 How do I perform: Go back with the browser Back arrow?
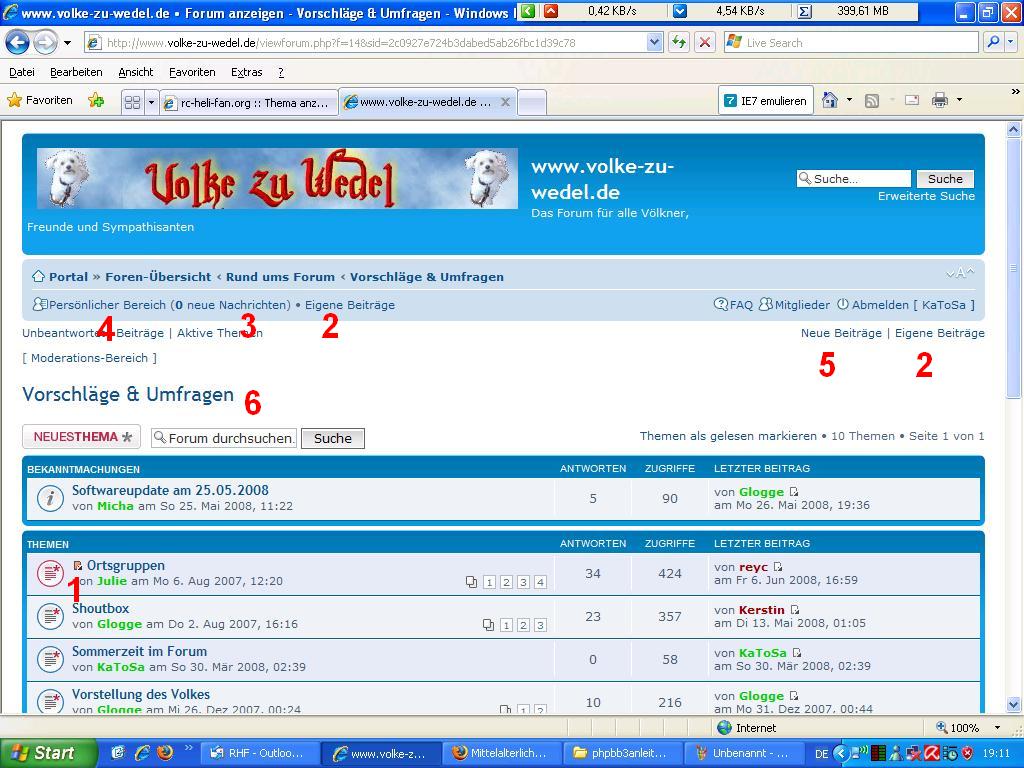coord(18,43)
